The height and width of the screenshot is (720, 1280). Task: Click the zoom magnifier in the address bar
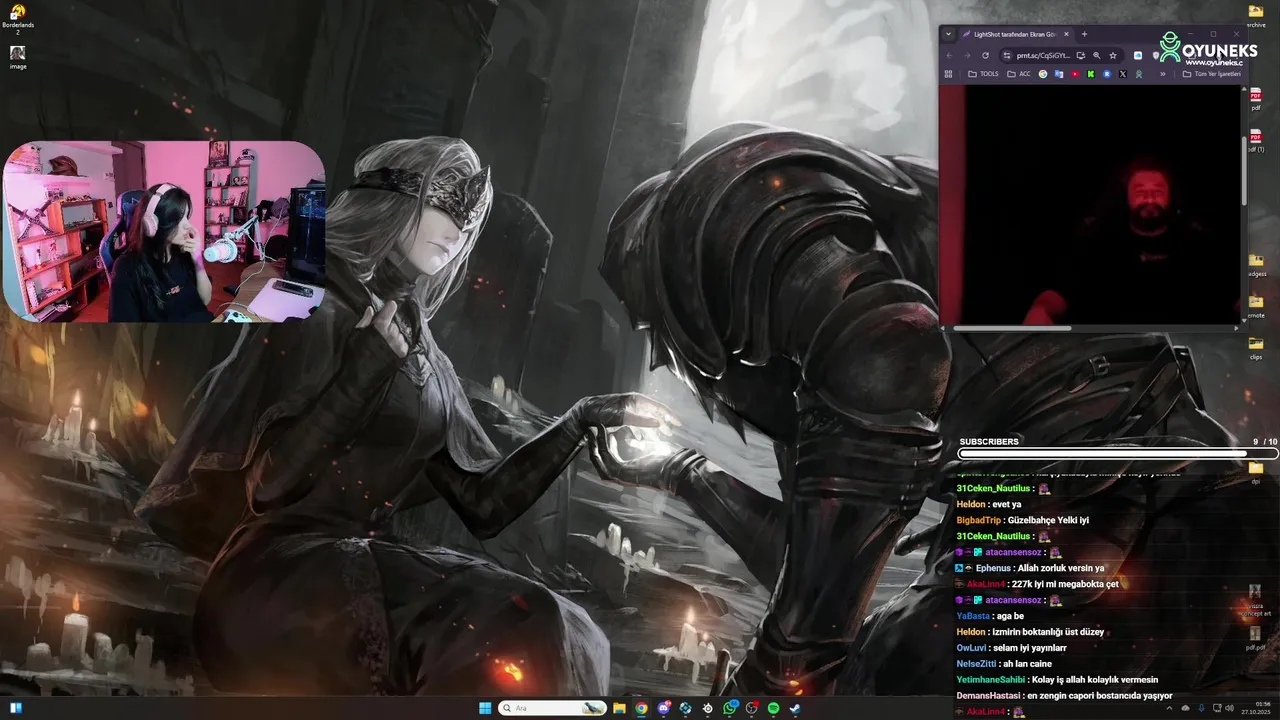(x=1097, y=55)
